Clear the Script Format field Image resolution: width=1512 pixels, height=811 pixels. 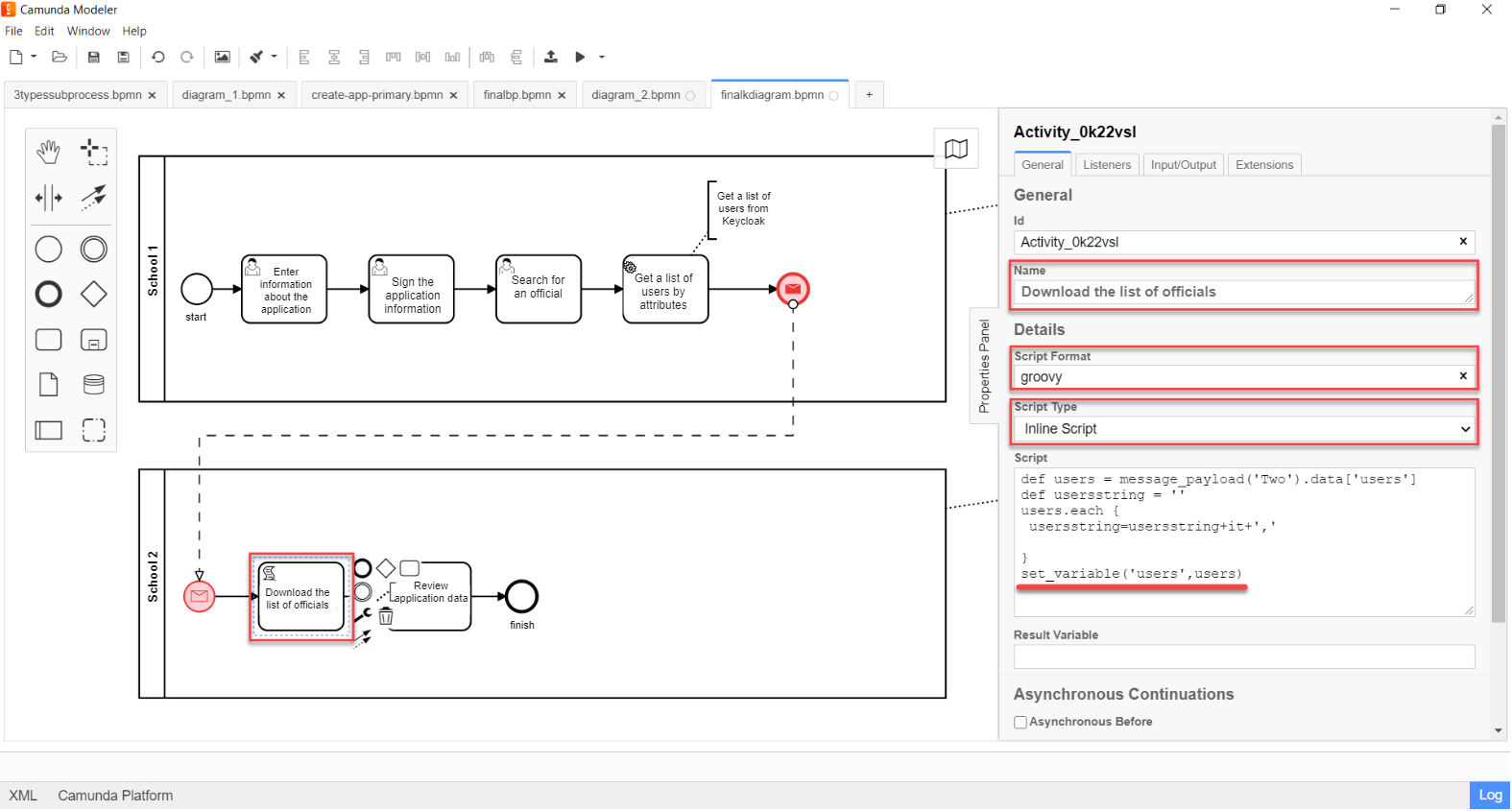(x=1463, y=376)
